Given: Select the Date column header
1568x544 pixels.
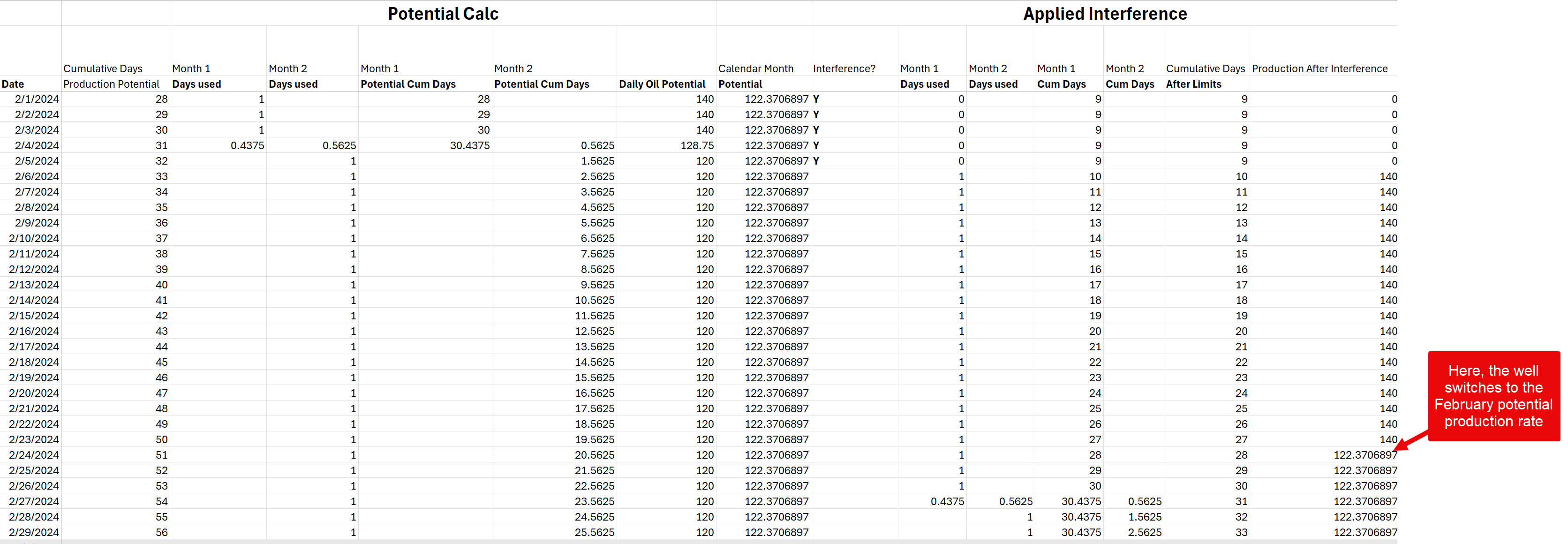Looking at the screenshot, I should pyautogui.click(x=14, y=84).
